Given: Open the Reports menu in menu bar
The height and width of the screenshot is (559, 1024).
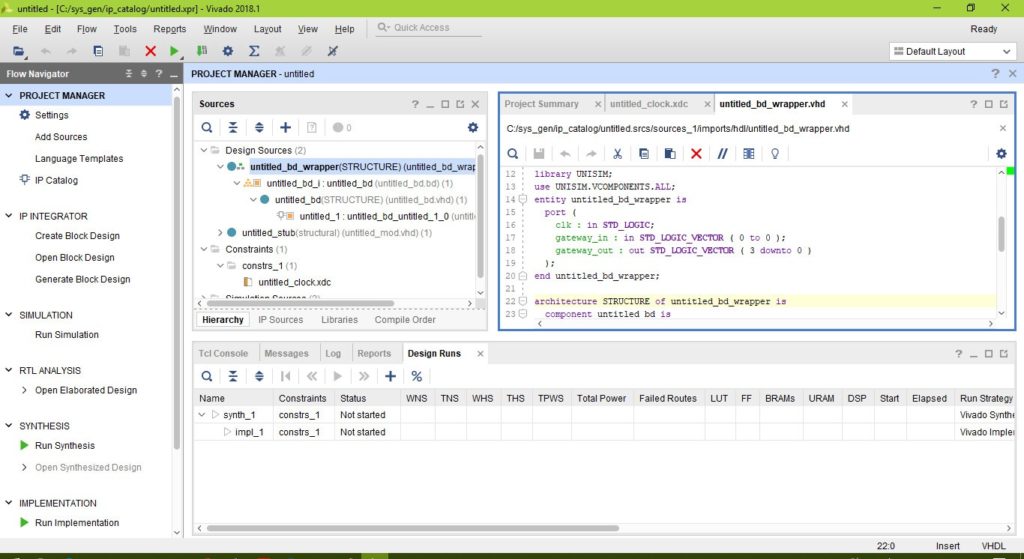Looking at the screenshot, I should tap(170, 29).
